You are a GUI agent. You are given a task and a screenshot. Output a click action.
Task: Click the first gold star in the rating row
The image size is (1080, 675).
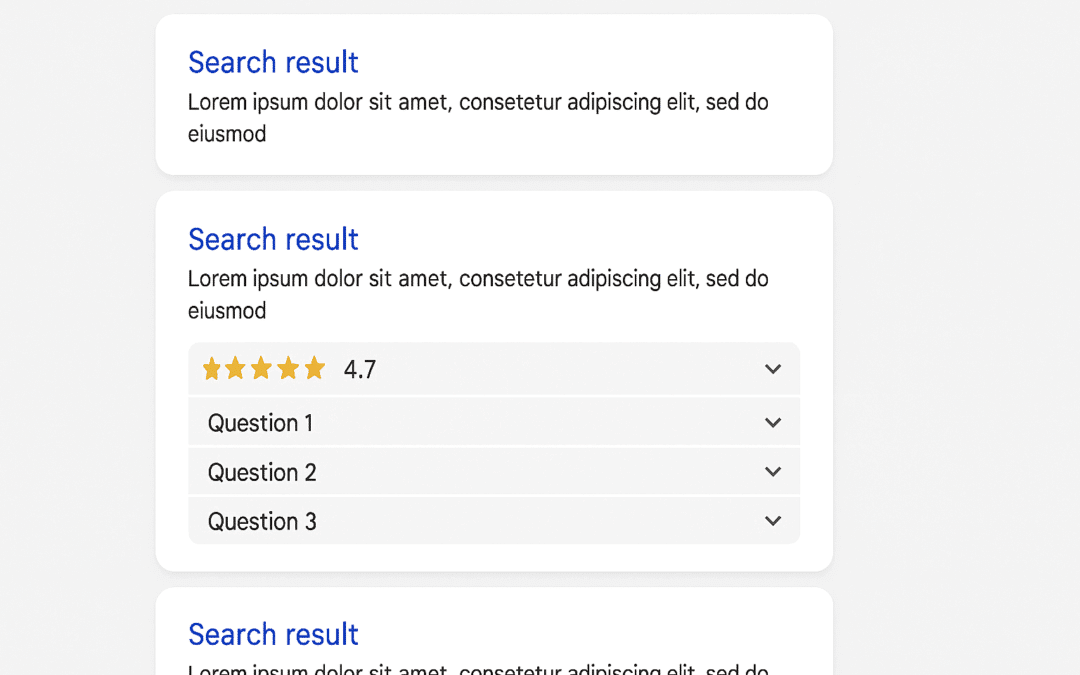(212, 369)
